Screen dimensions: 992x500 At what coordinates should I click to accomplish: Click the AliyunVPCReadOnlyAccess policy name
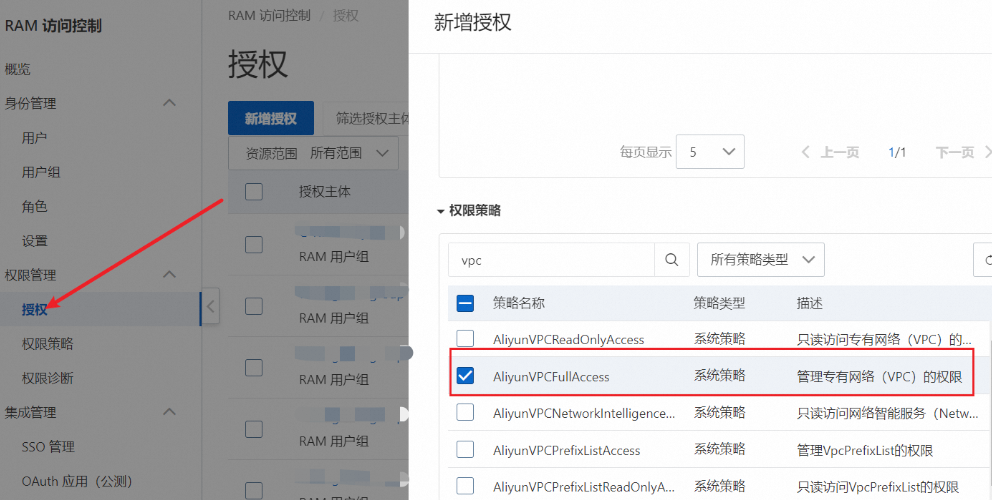tap(568, 339)
